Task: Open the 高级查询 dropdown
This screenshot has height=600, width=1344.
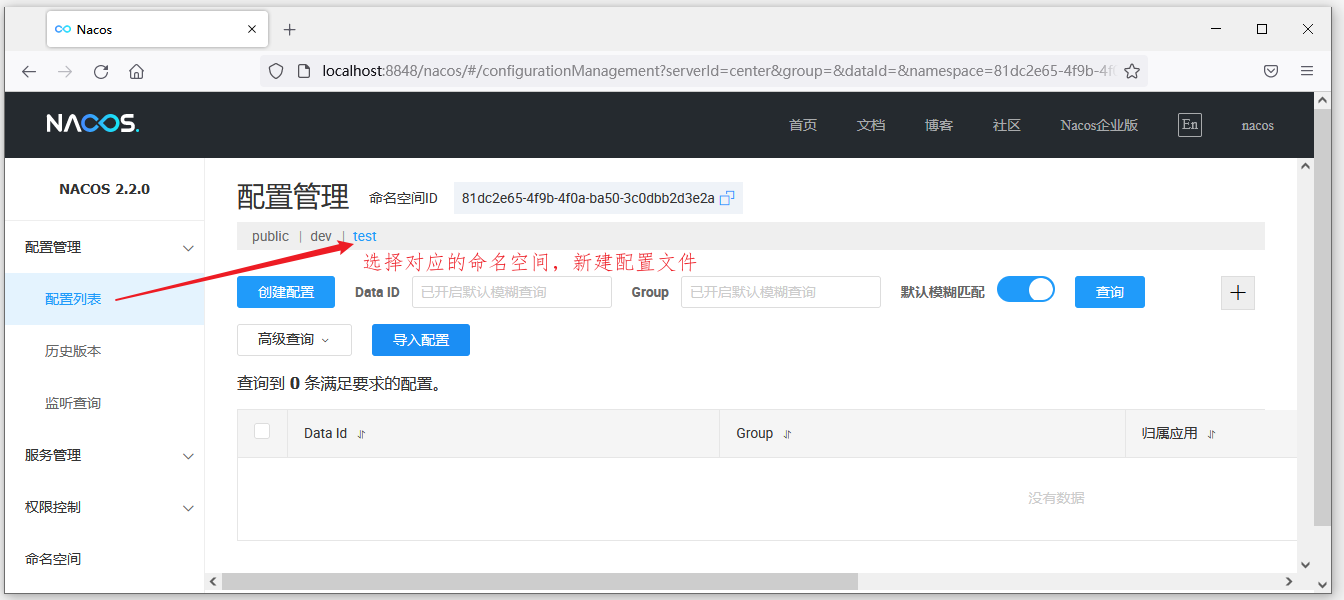Action: 294,340
